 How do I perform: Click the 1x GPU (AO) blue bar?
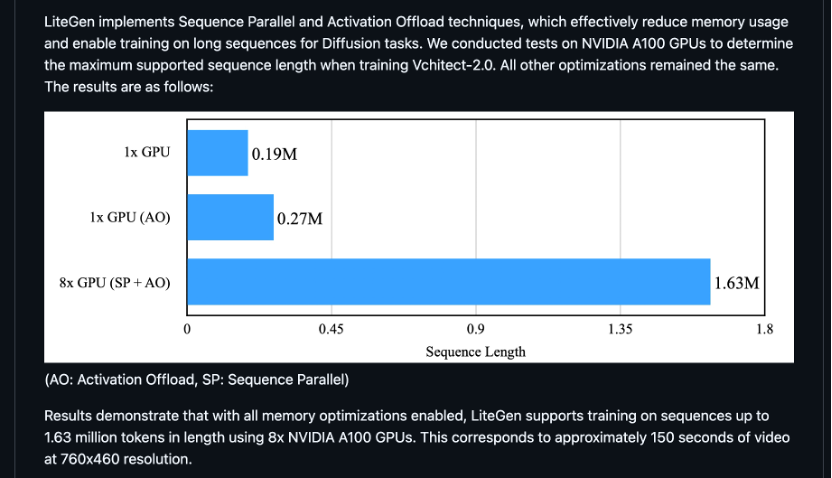coord(230,217)
